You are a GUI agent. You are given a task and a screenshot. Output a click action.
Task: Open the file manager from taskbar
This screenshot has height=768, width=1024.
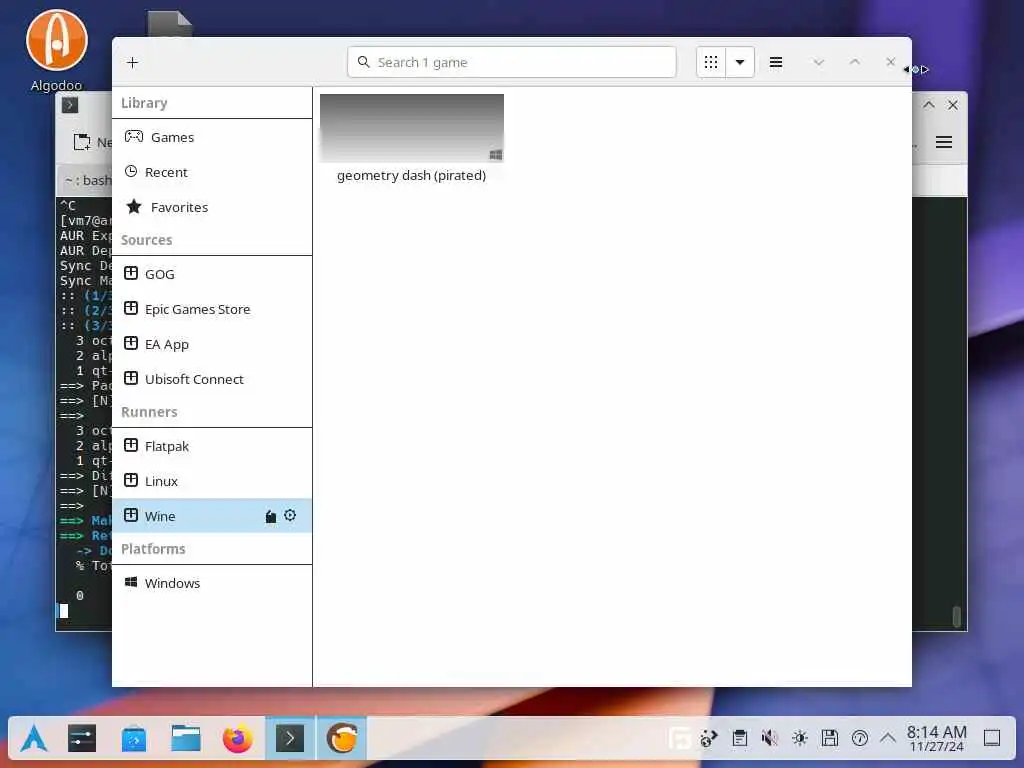(186, 739)
